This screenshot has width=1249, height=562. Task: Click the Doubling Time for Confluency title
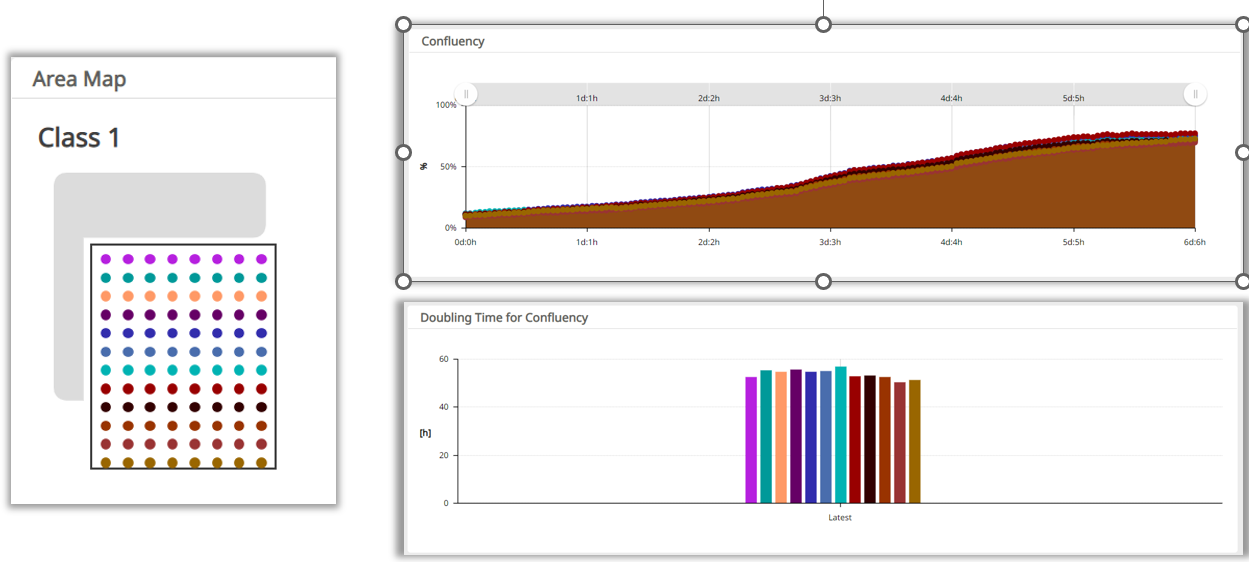click(x=504, y=317)
